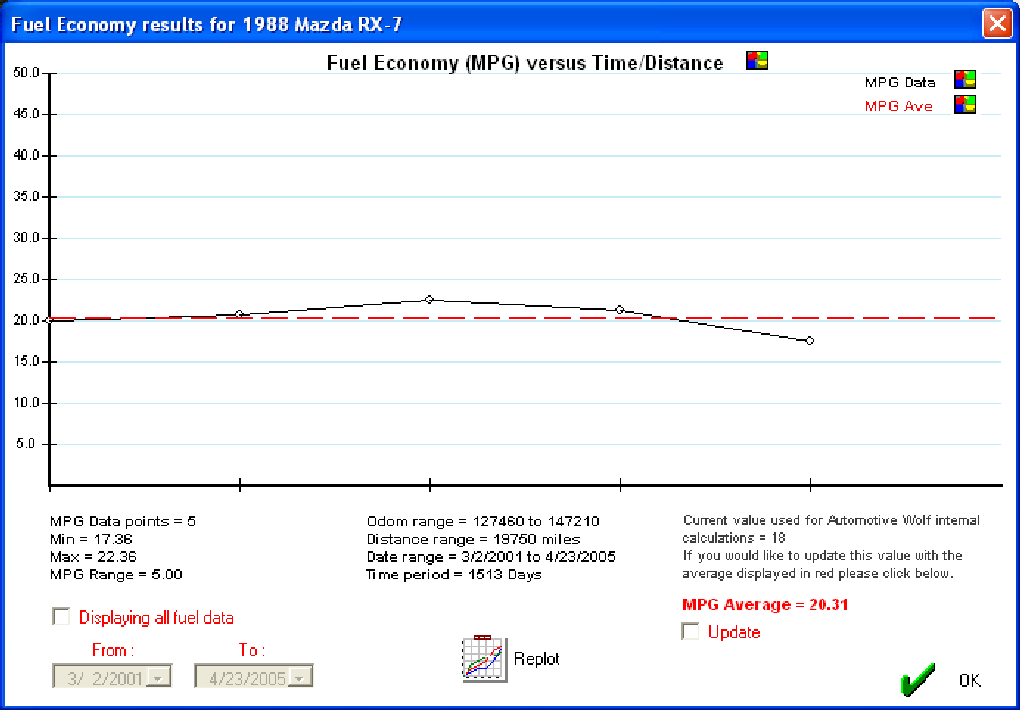Click the chart title Fuel Economy (MPG) versus Time/Distance
Image resolution: width=1020 pixels, height=710 pixels.
(x=524, y=63)
